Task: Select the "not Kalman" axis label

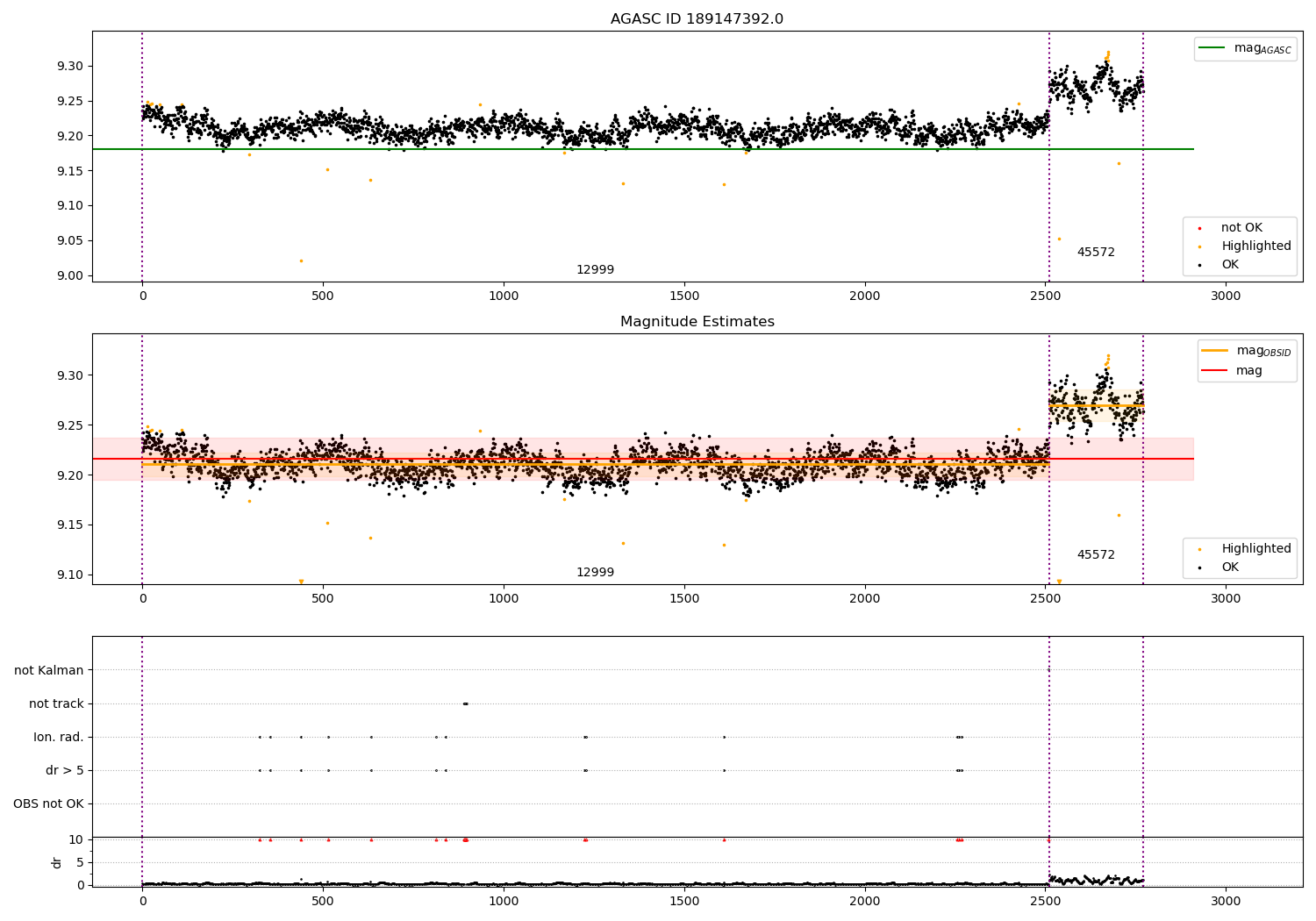Action: click(x=49, y=671)
